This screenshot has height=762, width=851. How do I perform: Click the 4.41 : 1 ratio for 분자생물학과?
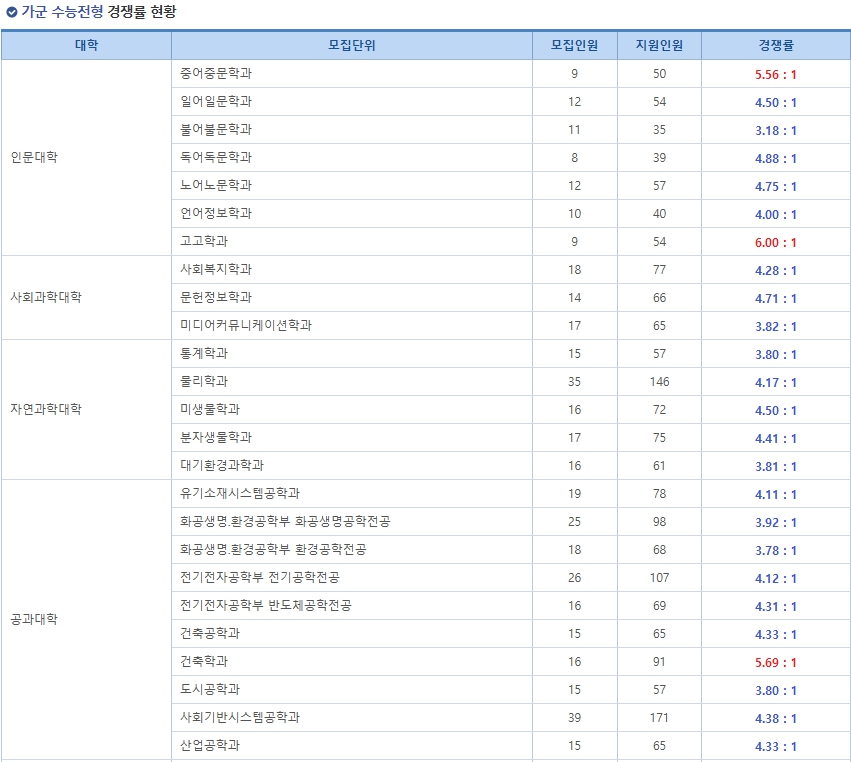(x=776, y=439)
